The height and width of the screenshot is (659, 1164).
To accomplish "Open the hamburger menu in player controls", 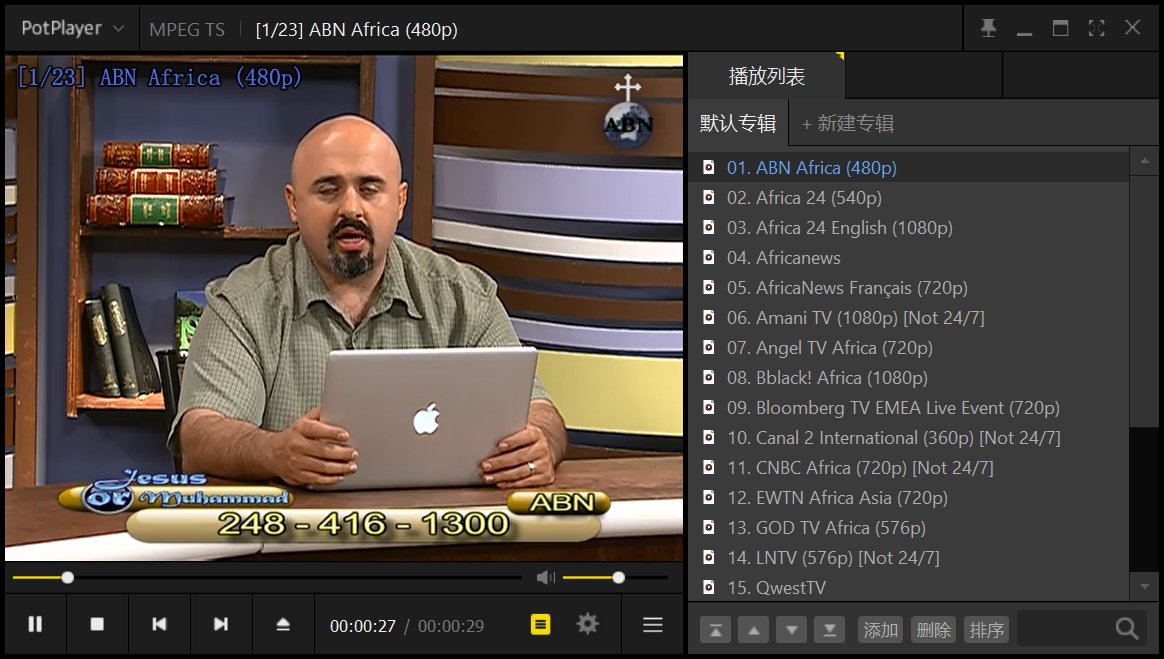I will [x=653, y=625].
